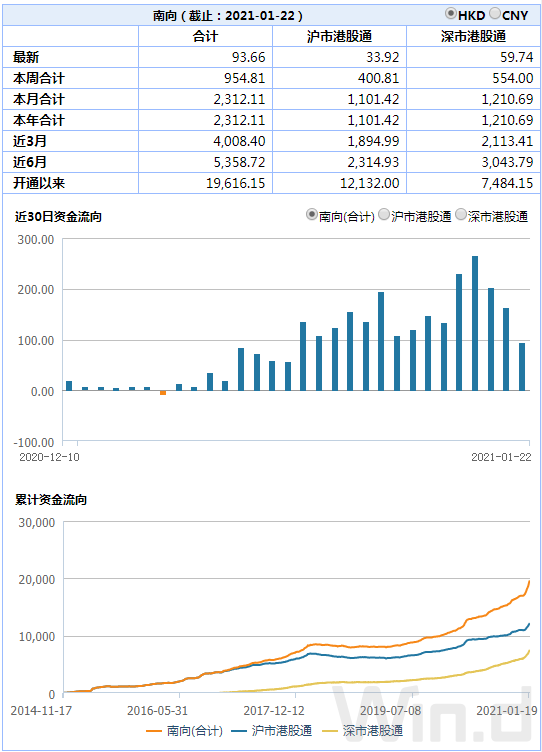
Task: Toggle the orange 南向(合计) legend entry
Action: click(185, 731)
